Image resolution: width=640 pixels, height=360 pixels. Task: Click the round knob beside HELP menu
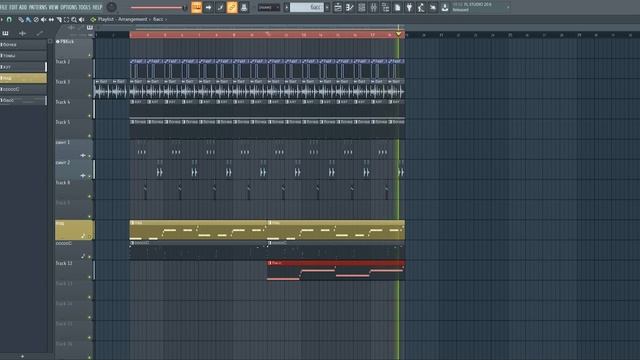pos(111,7)
